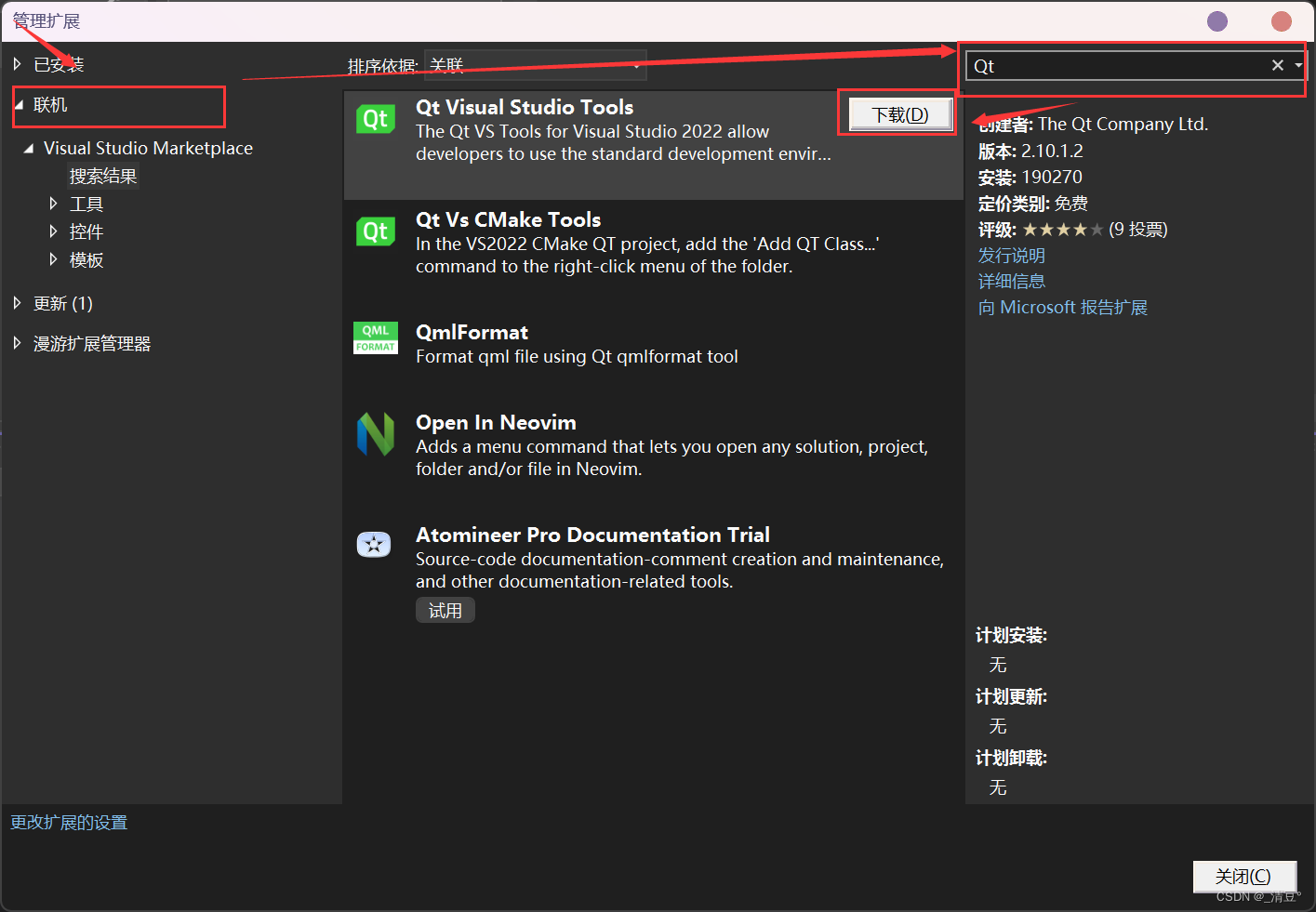Click the purple title bar circle

click(x=1217, y=21)
